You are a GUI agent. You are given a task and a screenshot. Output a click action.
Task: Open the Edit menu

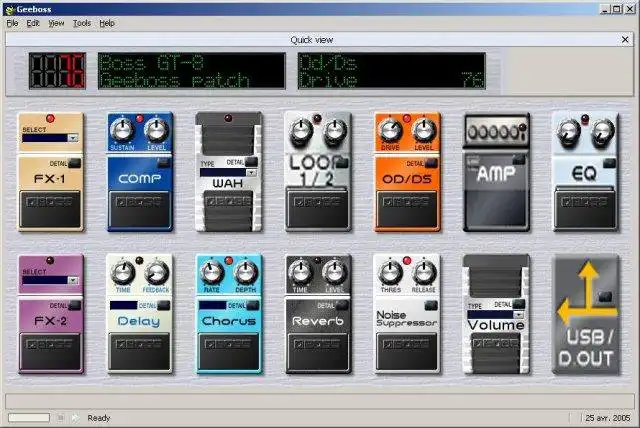33,24
